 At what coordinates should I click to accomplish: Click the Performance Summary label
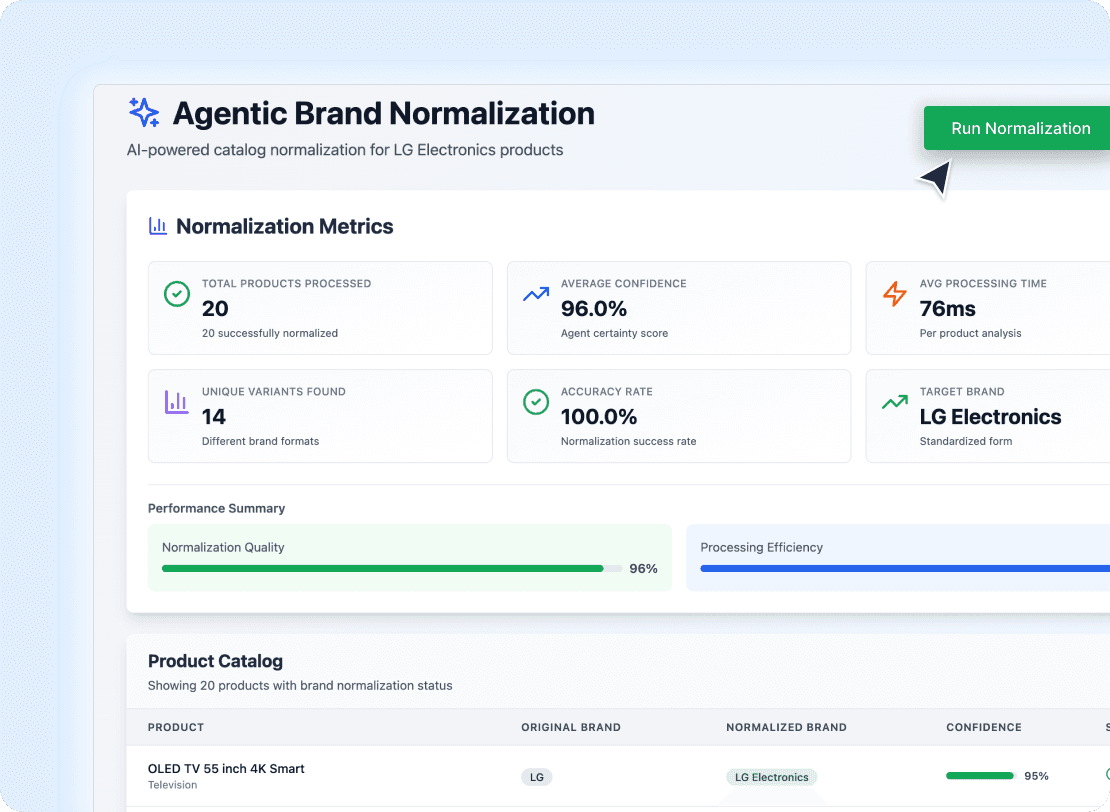tap(216, 508)
